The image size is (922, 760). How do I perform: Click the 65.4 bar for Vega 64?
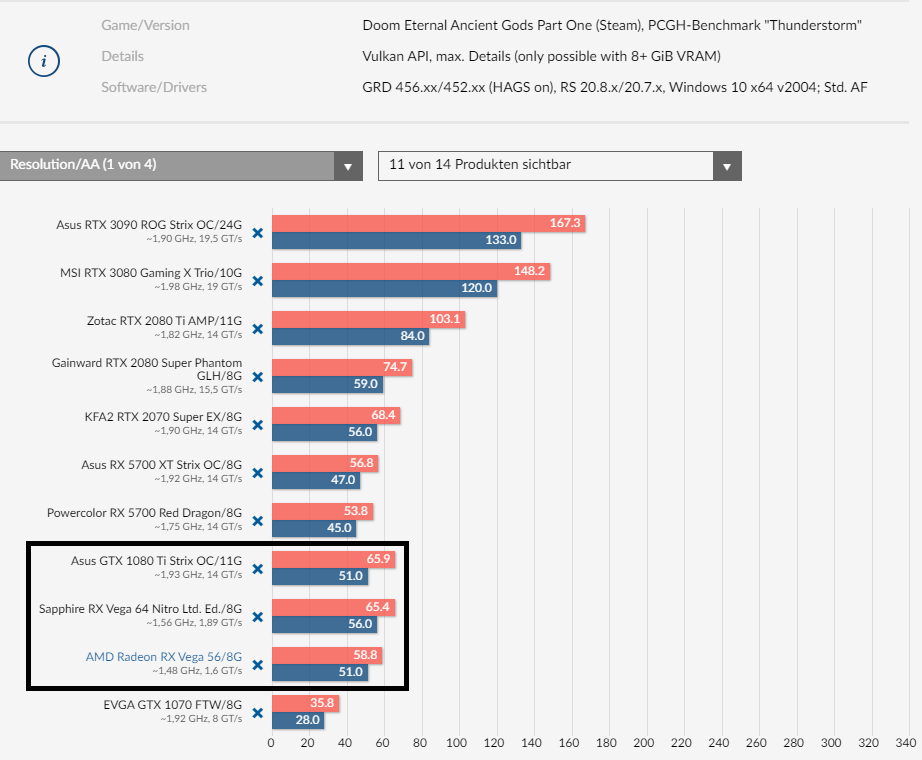point(333,607)
